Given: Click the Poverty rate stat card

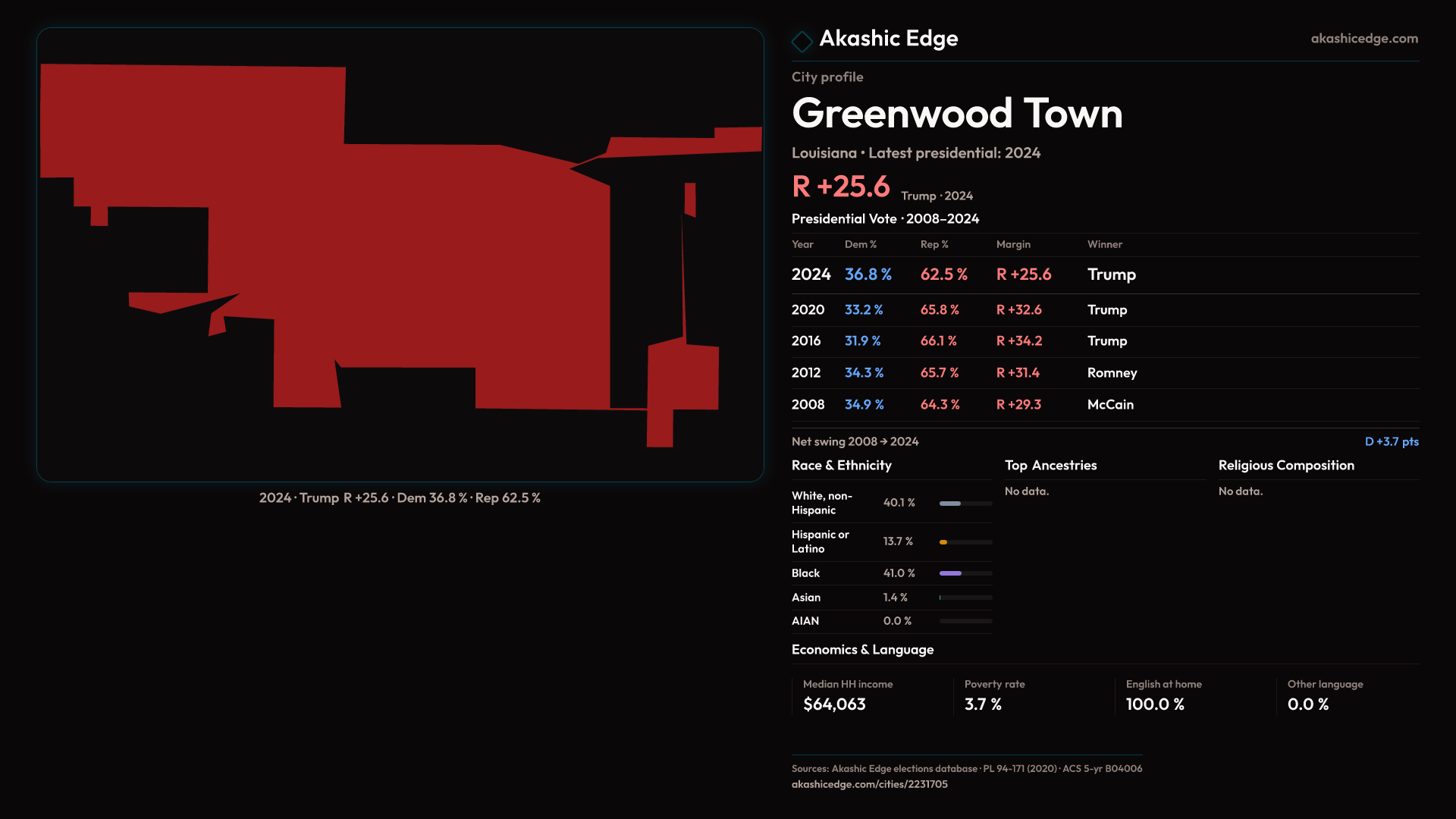Looking at the screenshot, I should pyautogui.click(x=993, y=695).
